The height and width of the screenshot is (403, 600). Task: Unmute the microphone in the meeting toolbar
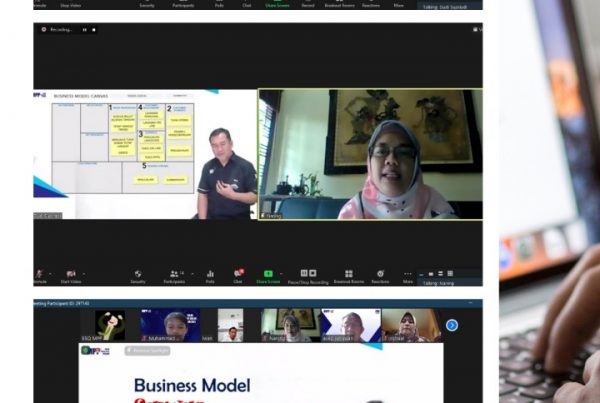coord(39,273)
